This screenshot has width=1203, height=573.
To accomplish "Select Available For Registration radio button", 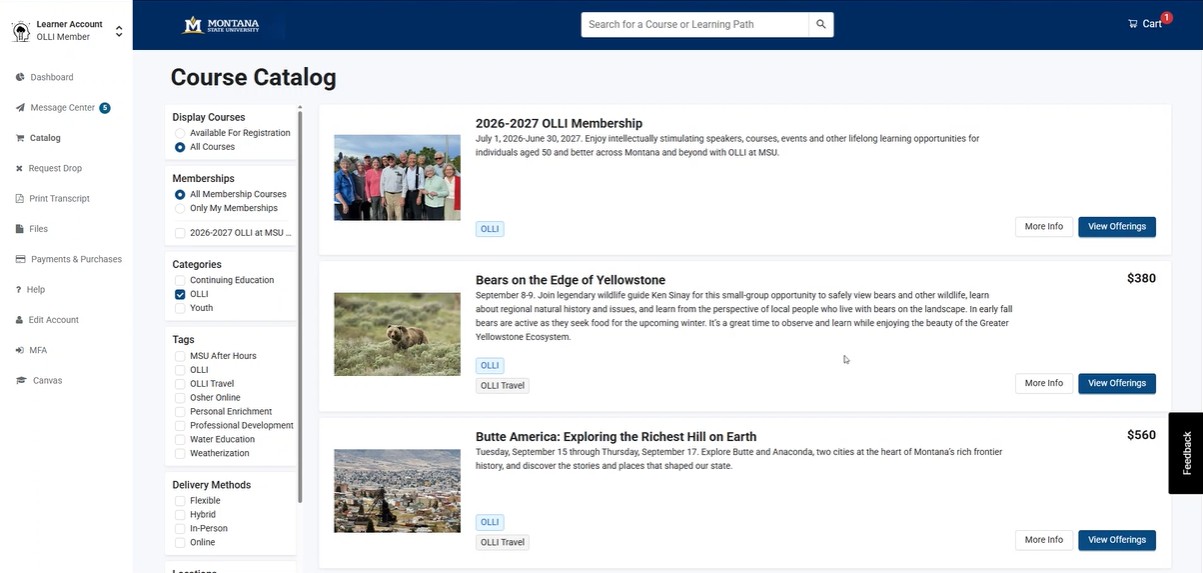I will point(180,133).
